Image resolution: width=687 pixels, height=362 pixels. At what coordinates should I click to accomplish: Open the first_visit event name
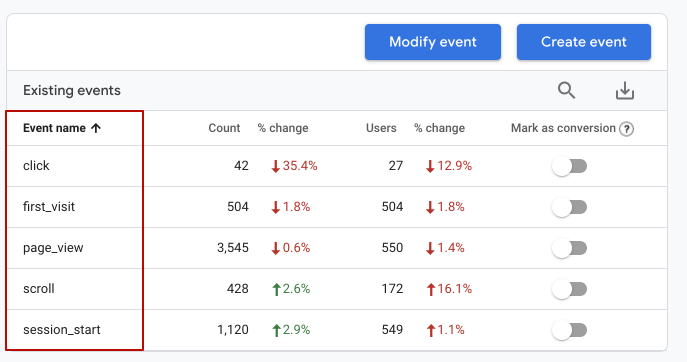(x=49, y=206)
